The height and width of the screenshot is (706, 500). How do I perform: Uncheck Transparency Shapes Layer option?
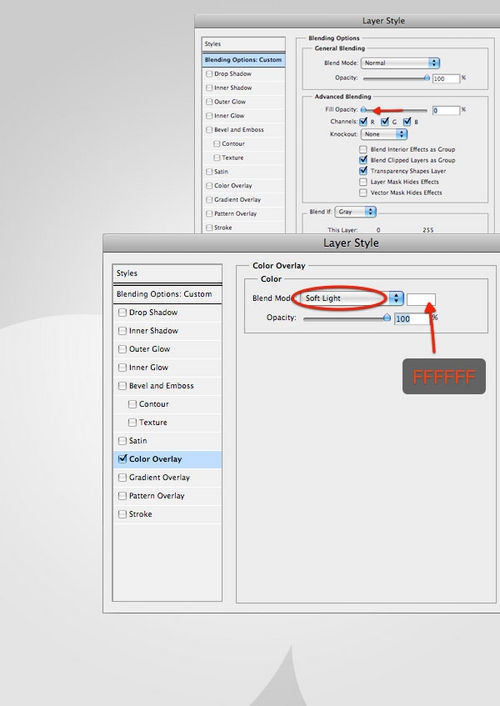pos(363,171)
